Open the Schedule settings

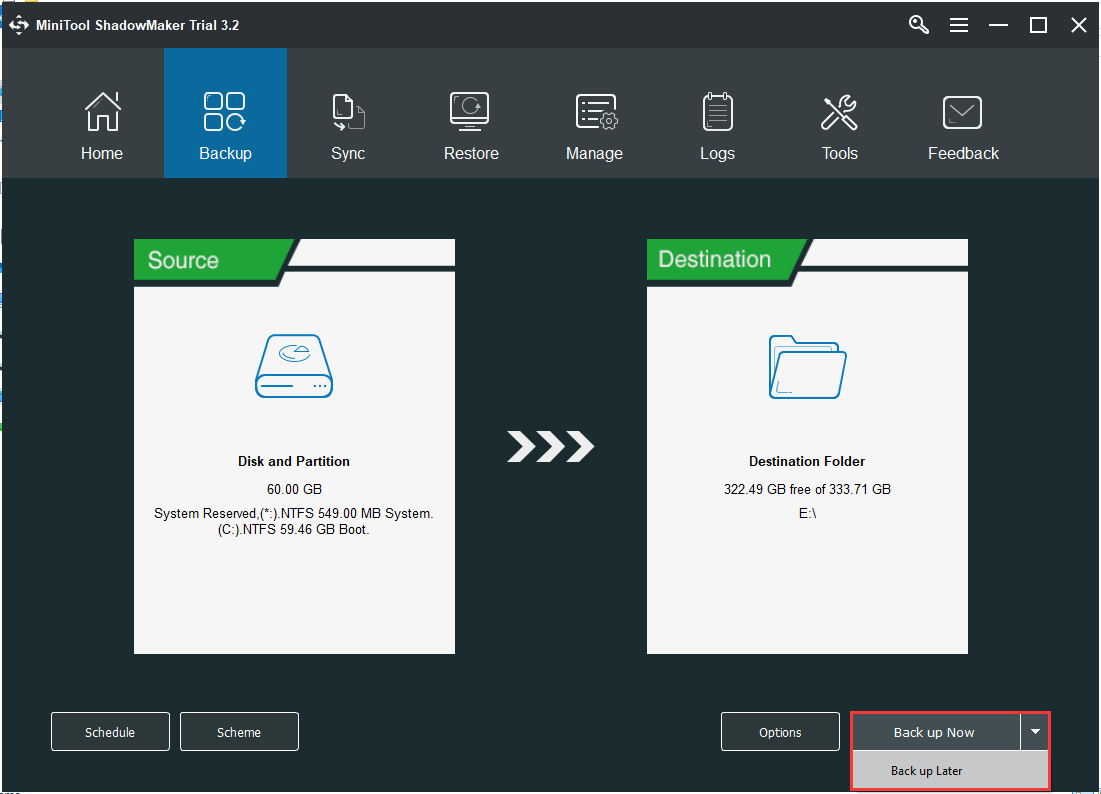(110, 731)
